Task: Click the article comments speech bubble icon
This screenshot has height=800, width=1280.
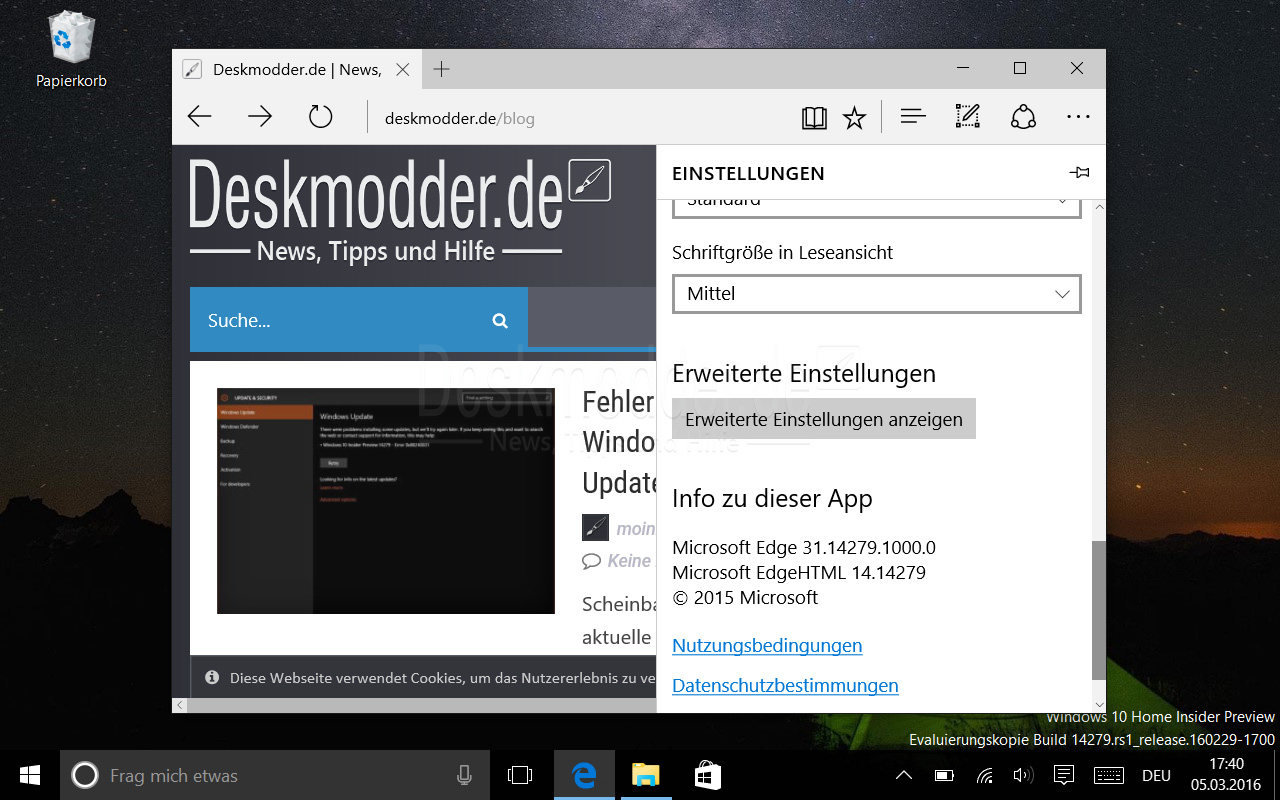Action: (592, 561)
